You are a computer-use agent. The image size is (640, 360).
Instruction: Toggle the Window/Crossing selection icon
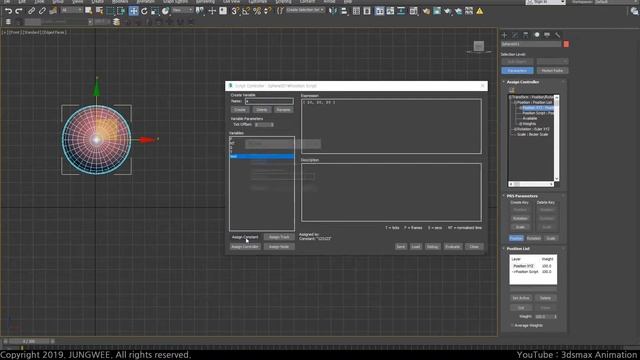[121, 11]
